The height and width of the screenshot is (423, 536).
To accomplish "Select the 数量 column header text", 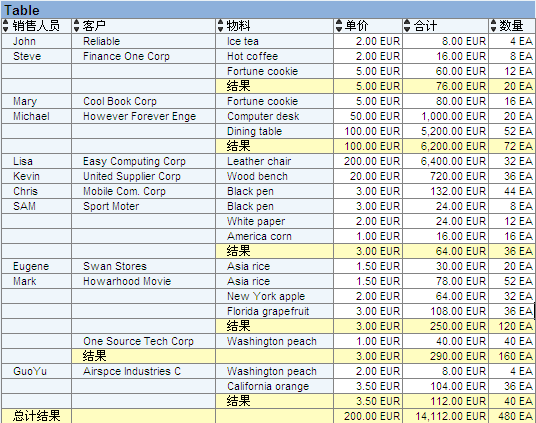I will (511, 26).
